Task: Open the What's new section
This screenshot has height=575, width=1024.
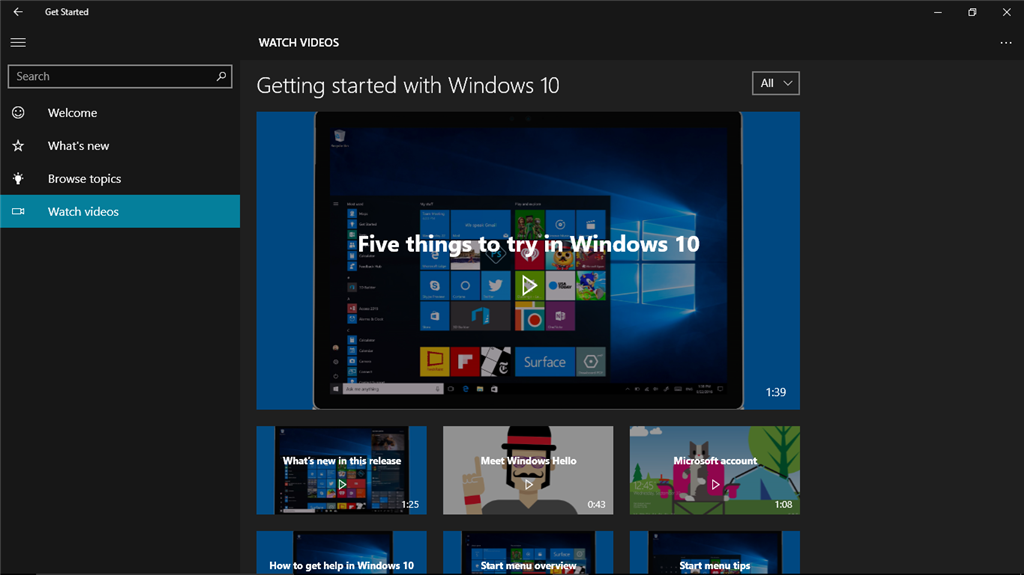Action: click(x=120, y=146)
